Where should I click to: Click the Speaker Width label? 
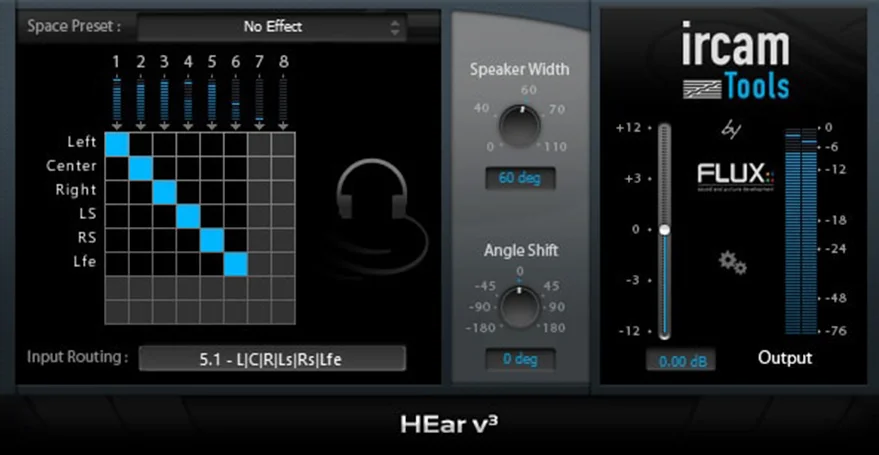[x=519, y=69]
